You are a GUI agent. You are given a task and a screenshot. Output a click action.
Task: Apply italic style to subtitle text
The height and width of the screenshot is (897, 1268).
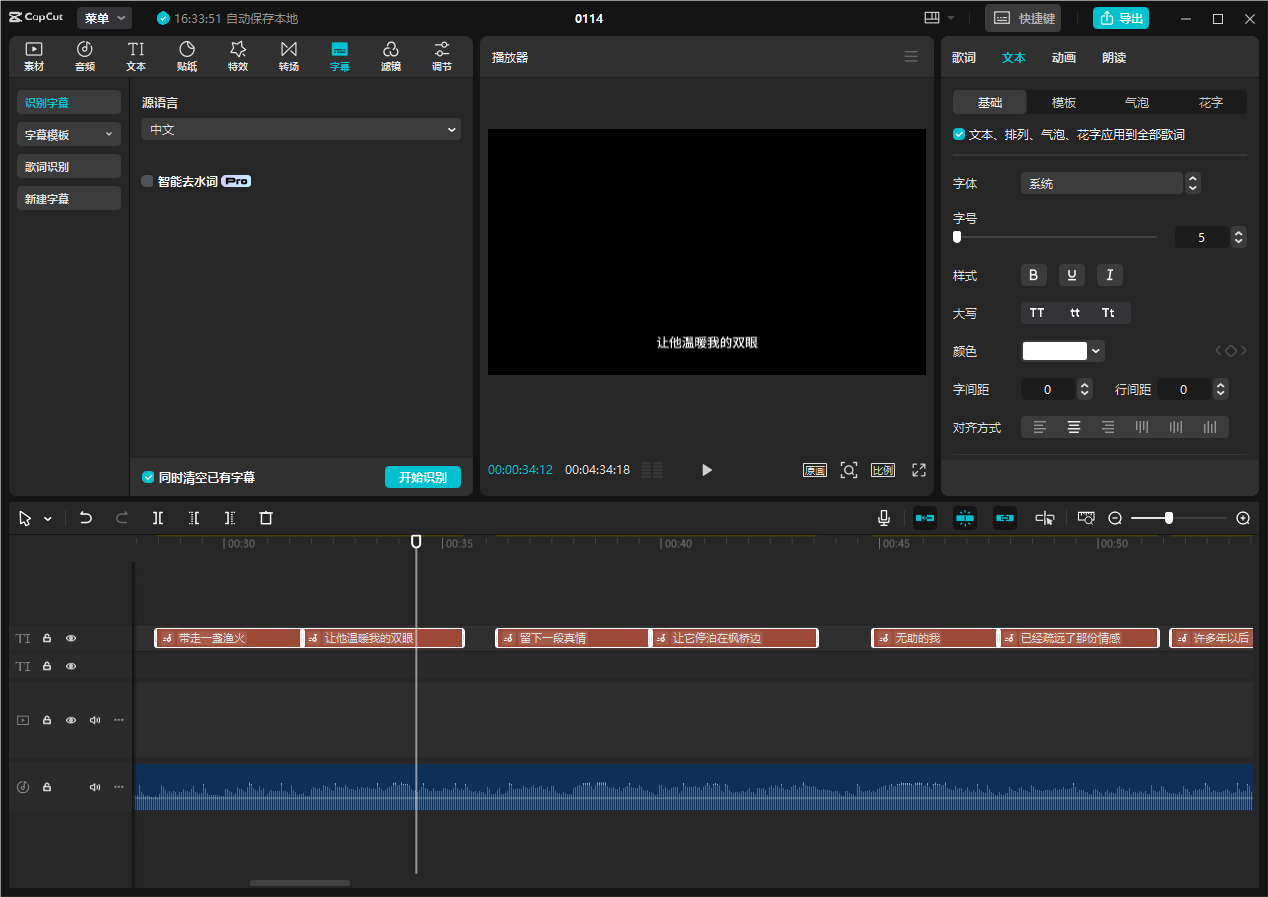(x=1109, y=275)
